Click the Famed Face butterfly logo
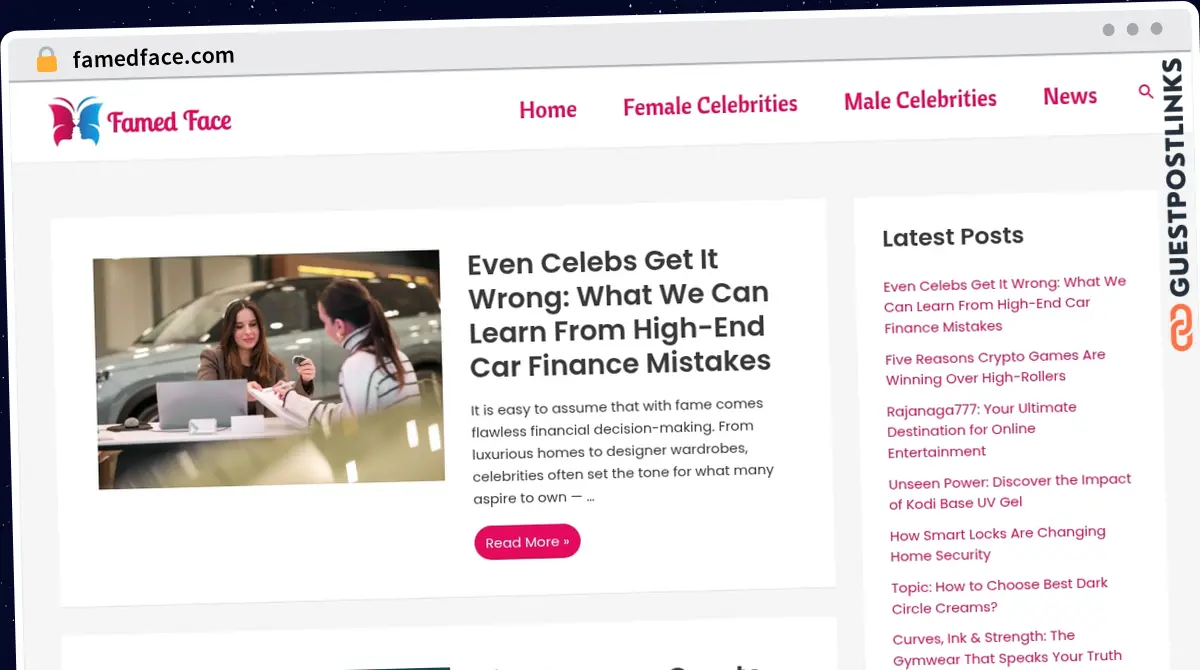The image size is (1200, 670). [x=76, y=121]
